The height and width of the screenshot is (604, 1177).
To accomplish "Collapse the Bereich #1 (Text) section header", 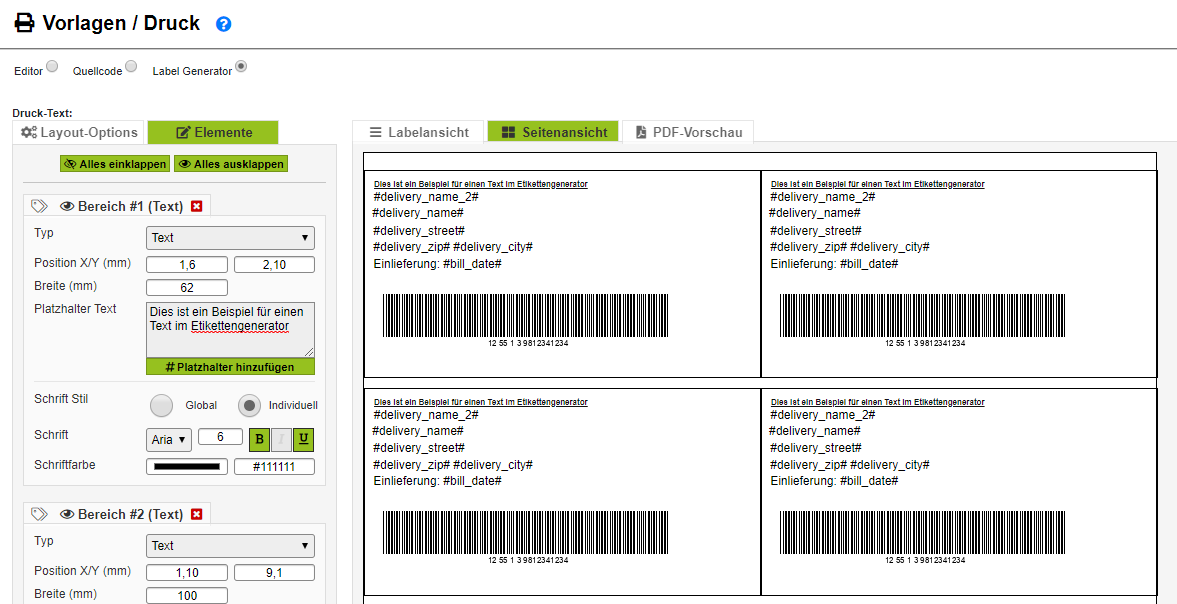I will coord(131,206).
